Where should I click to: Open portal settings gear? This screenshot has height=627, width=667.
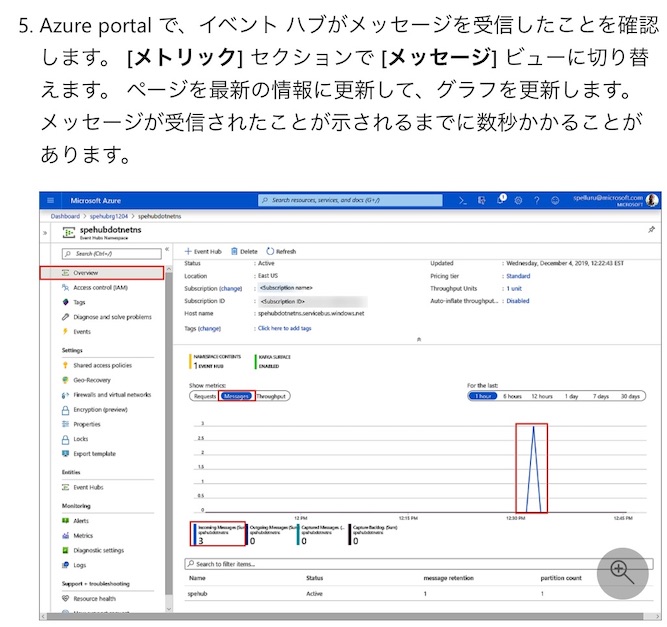pos(518,200)
